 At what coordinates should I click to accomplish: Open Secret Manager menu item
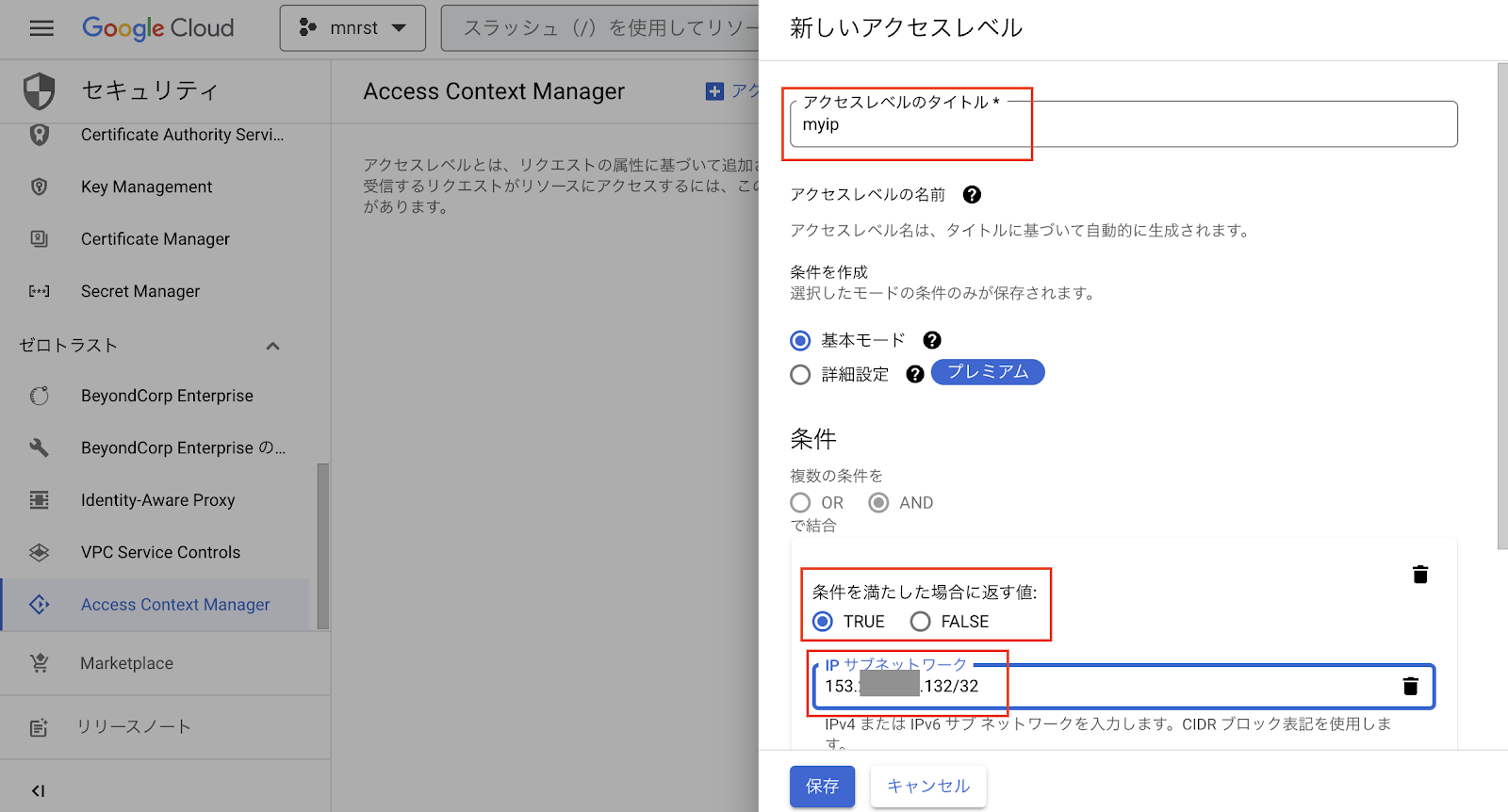140,291
